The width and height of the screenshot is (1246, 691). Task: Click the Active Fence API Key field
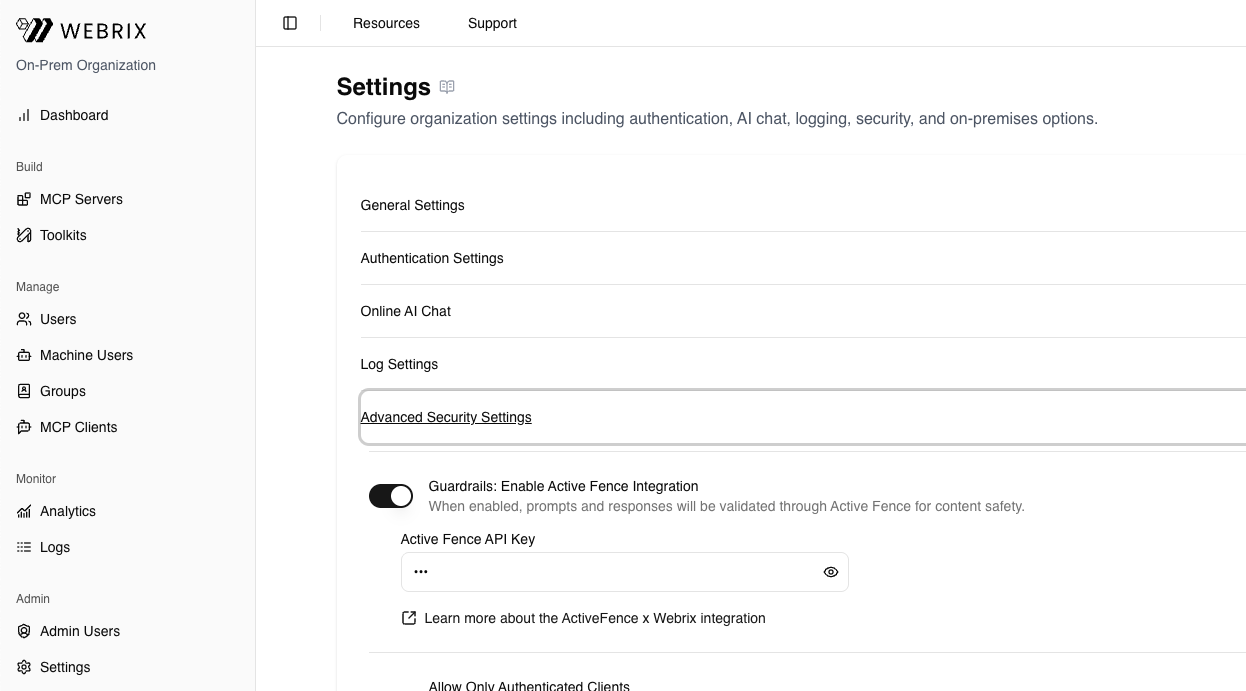tap(610, 572)
